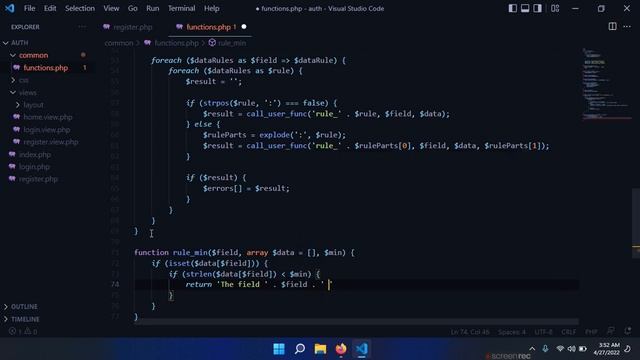Open Windows Search from taskbar
640x360 pixels.
[x=300, y=349]
